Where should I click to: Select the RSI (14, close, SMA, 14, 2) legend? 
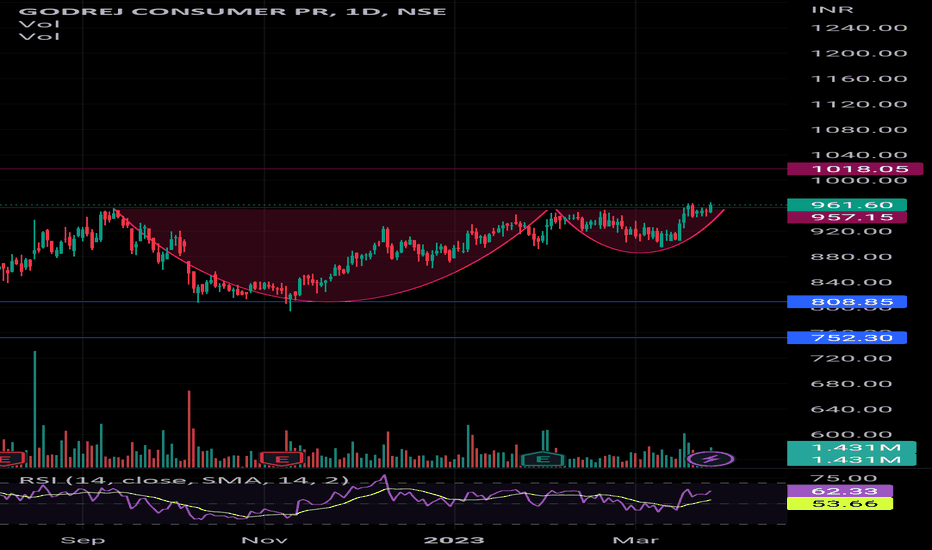coord(184,480)
